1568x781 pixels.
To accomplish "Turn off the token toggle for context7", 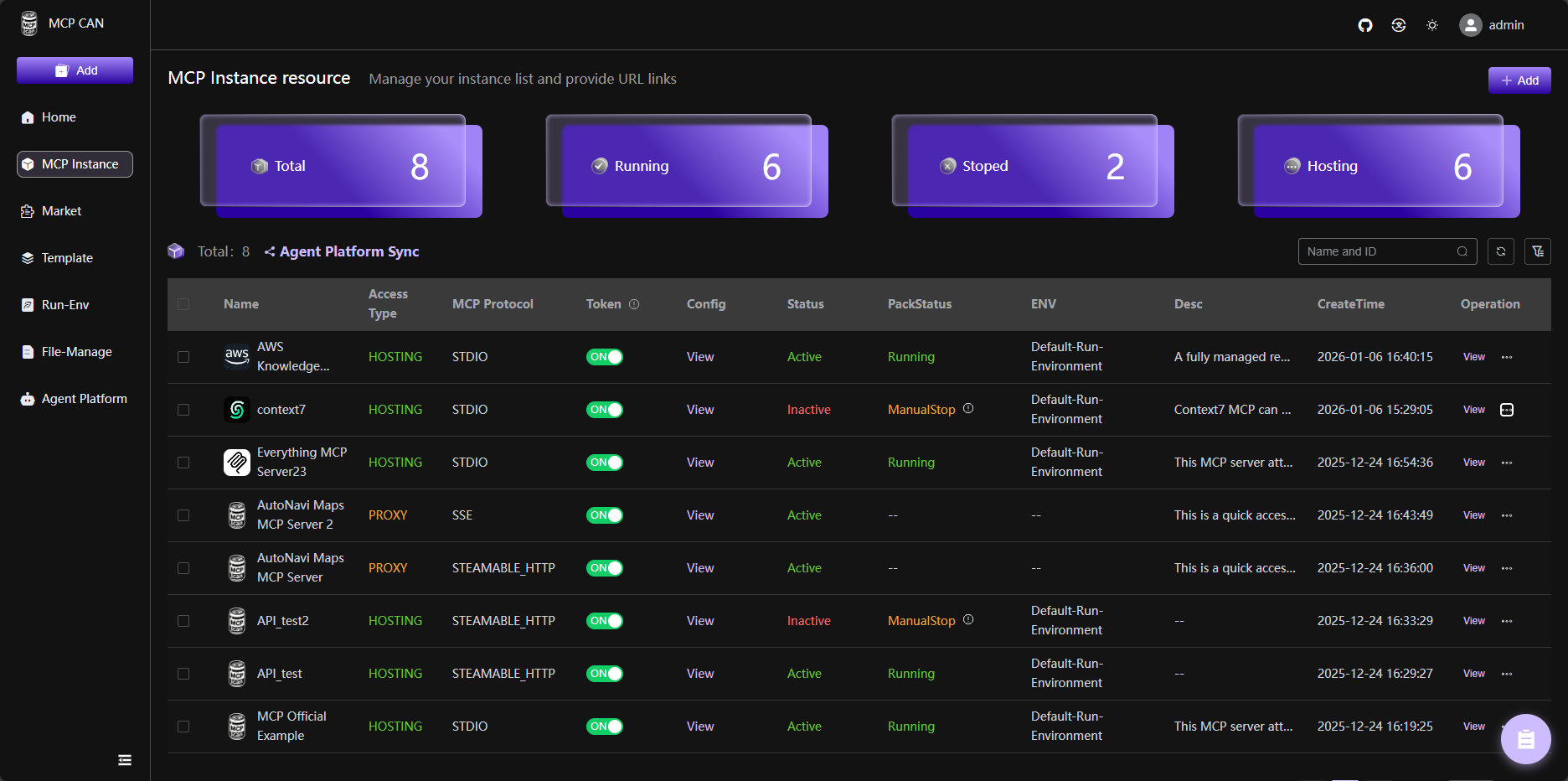I will [x=604, y=410].
